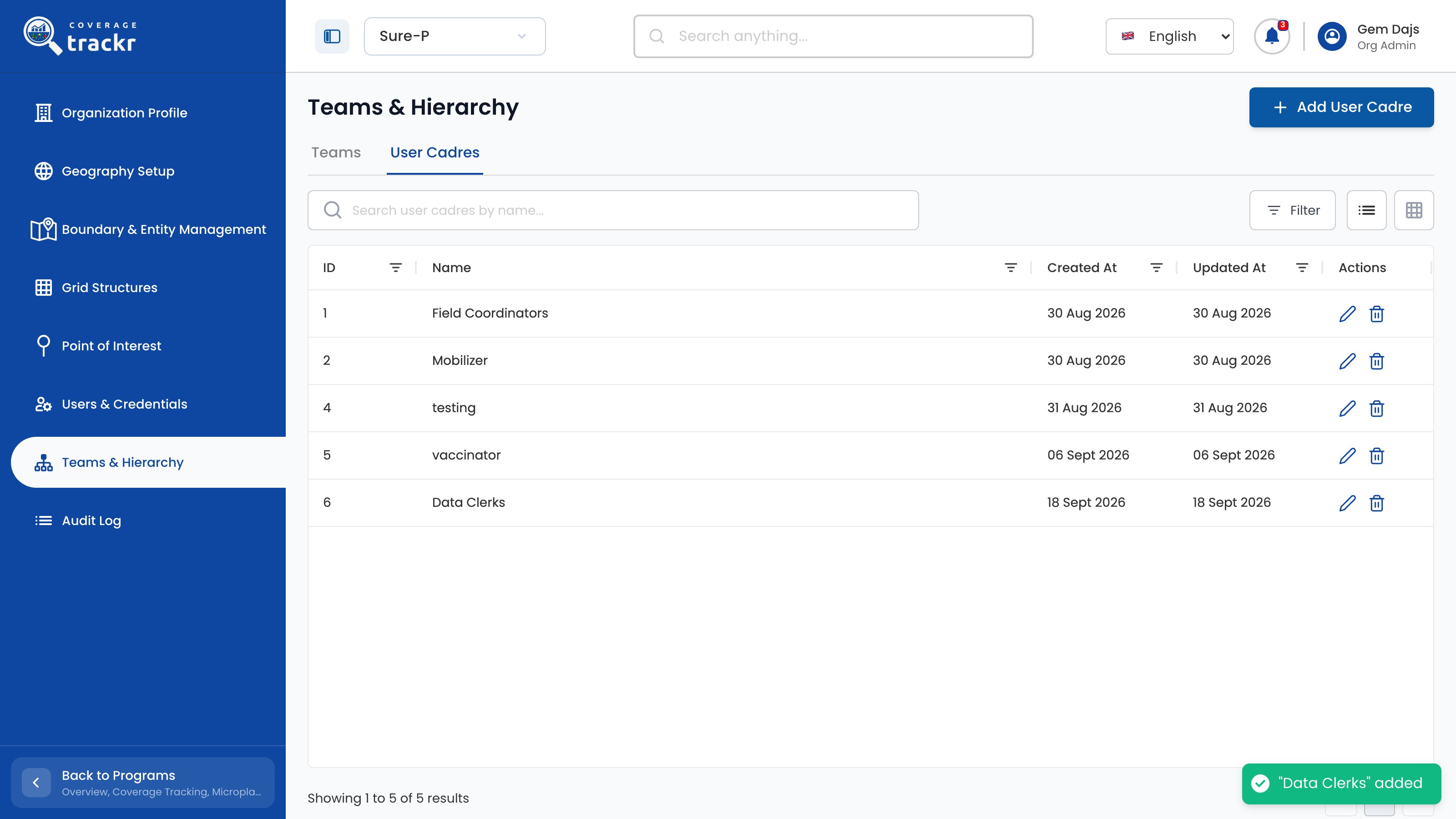Click the back arrow icon in Back to Programs
This screenshot has height=819, width=1456.
click(x=36, y=782)
